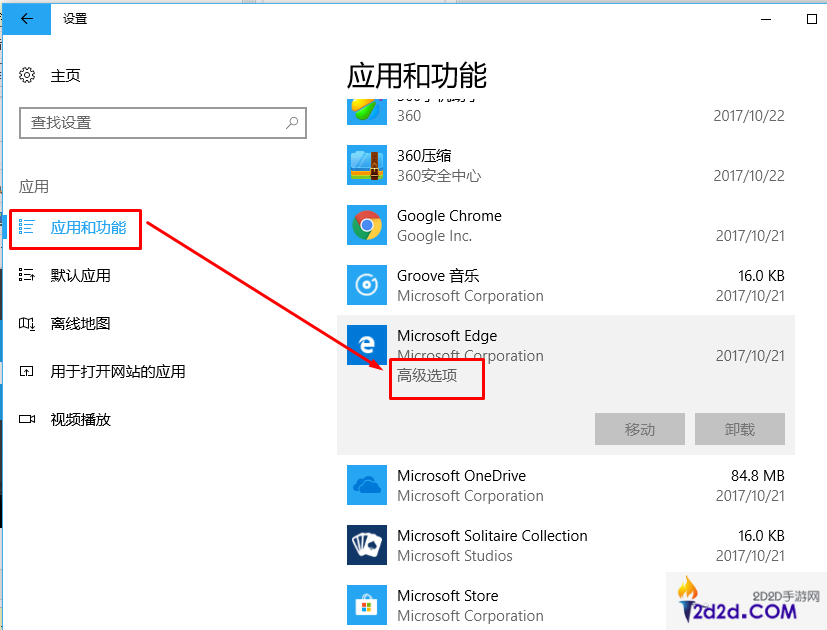Click the Google Chrome app icon
Image resolution: width=827 pixels, height=630 pixels.
pyautogui.click(x=366, y=226)
